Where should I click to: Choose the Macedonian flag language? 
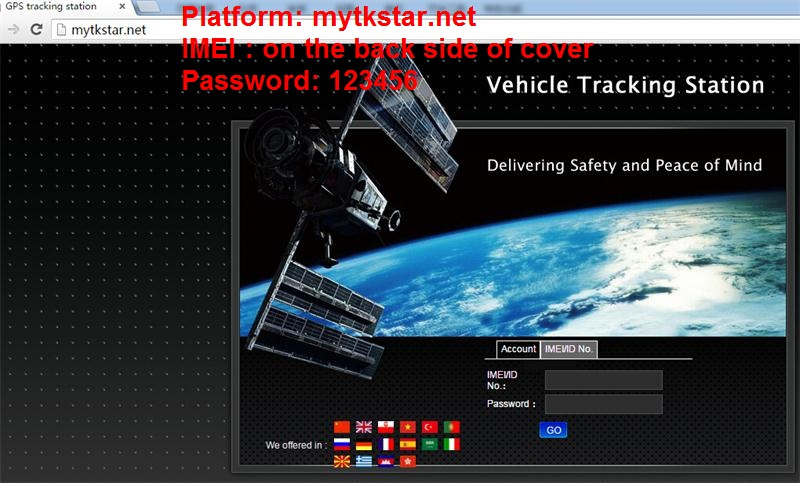click(x=342, y=462)
